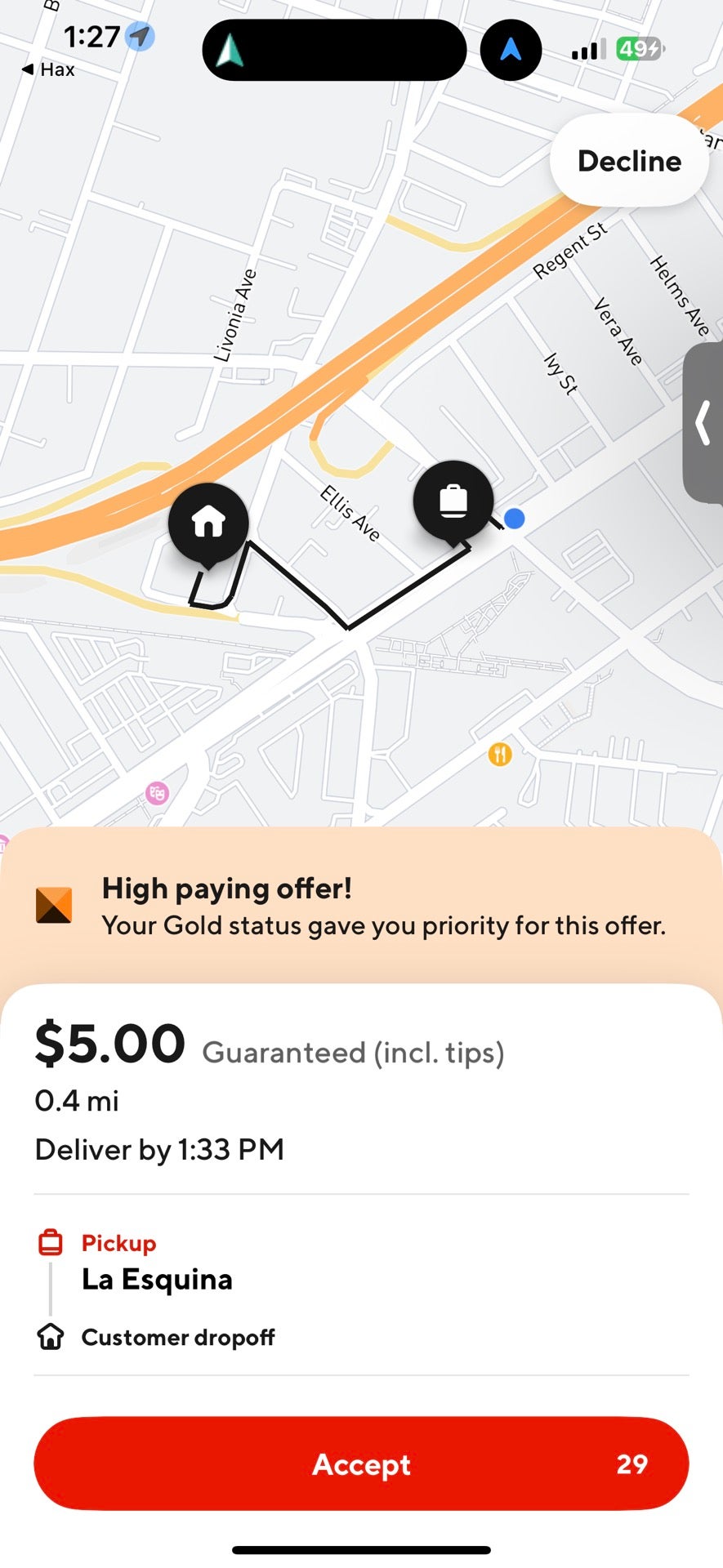Screen dimensions: 723x1568
Task: Accept the $5.00 delivery offer
Action: (x=361, y=1463)
